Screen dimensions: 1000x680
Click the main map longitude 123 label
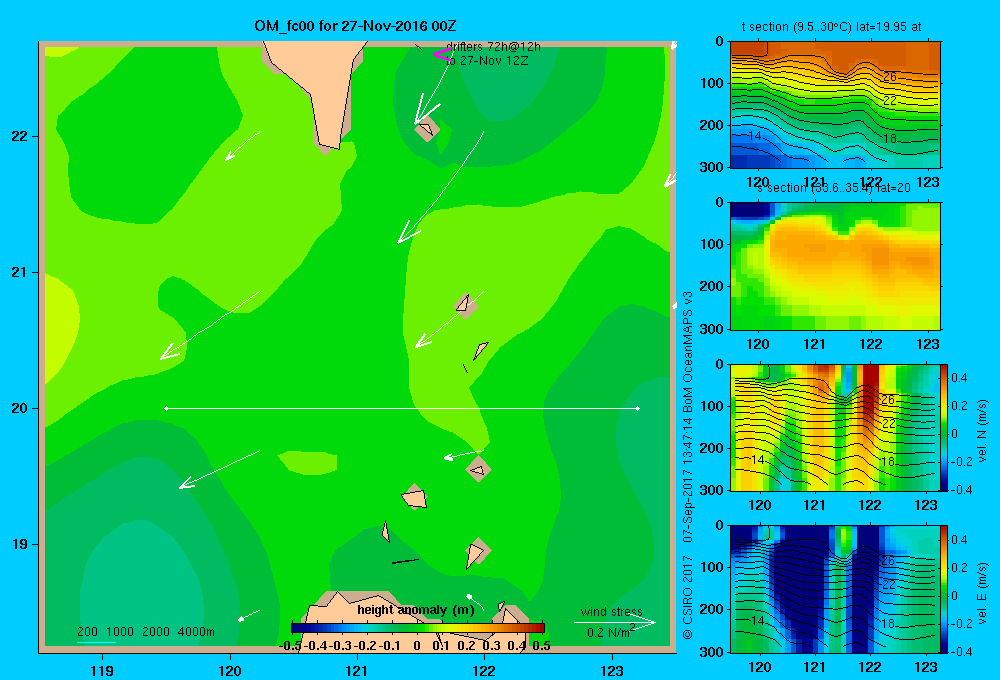(612, 670)
